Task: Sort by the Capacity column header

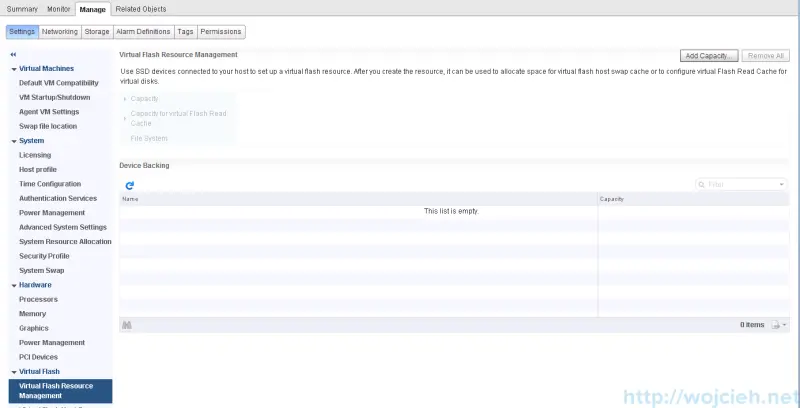Action: (693, 199)
